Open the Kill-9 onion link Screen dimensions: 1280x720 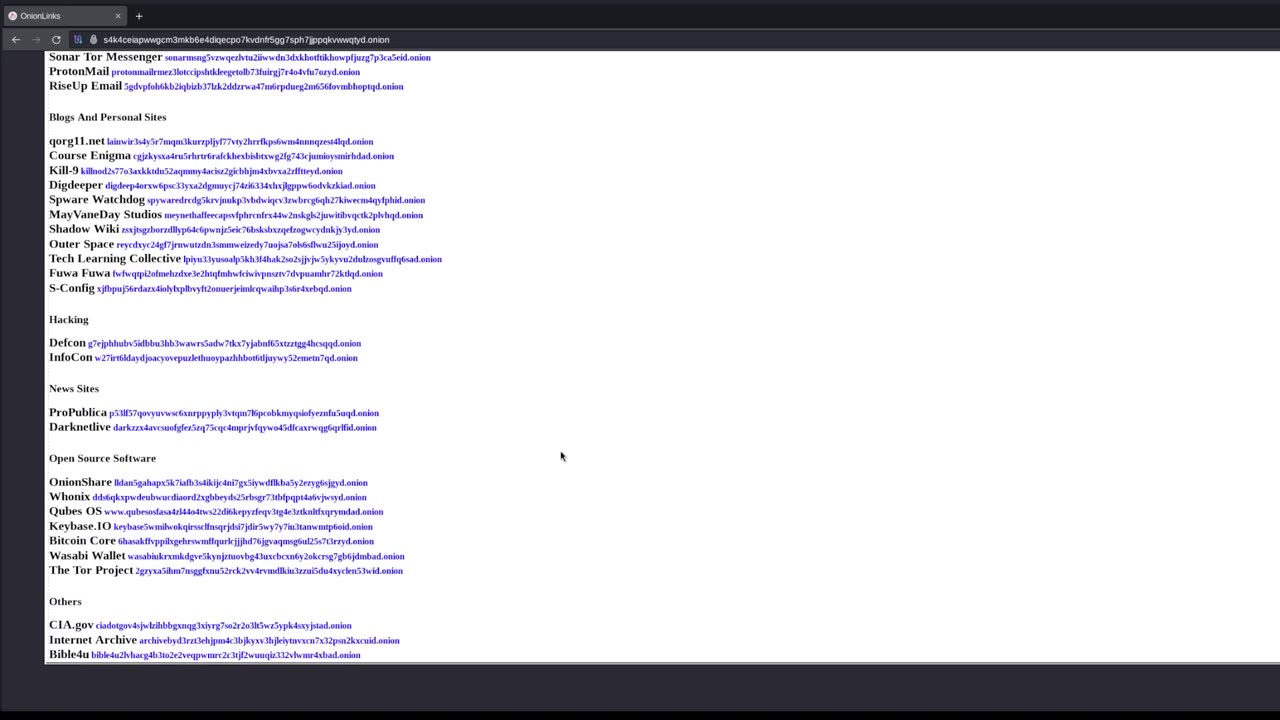pos(212,171)
